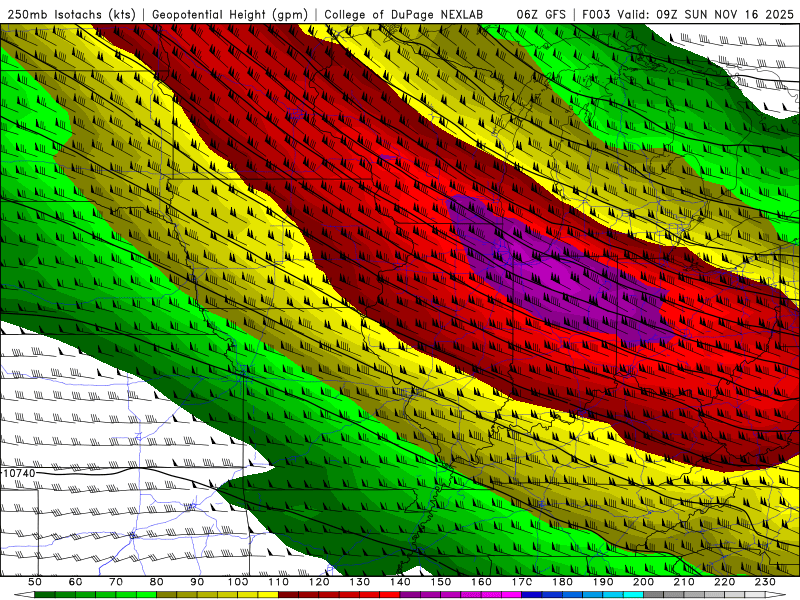Click the 'College of DuPage NEXLAB' label

pyautogui.click(x=404, y=14)
